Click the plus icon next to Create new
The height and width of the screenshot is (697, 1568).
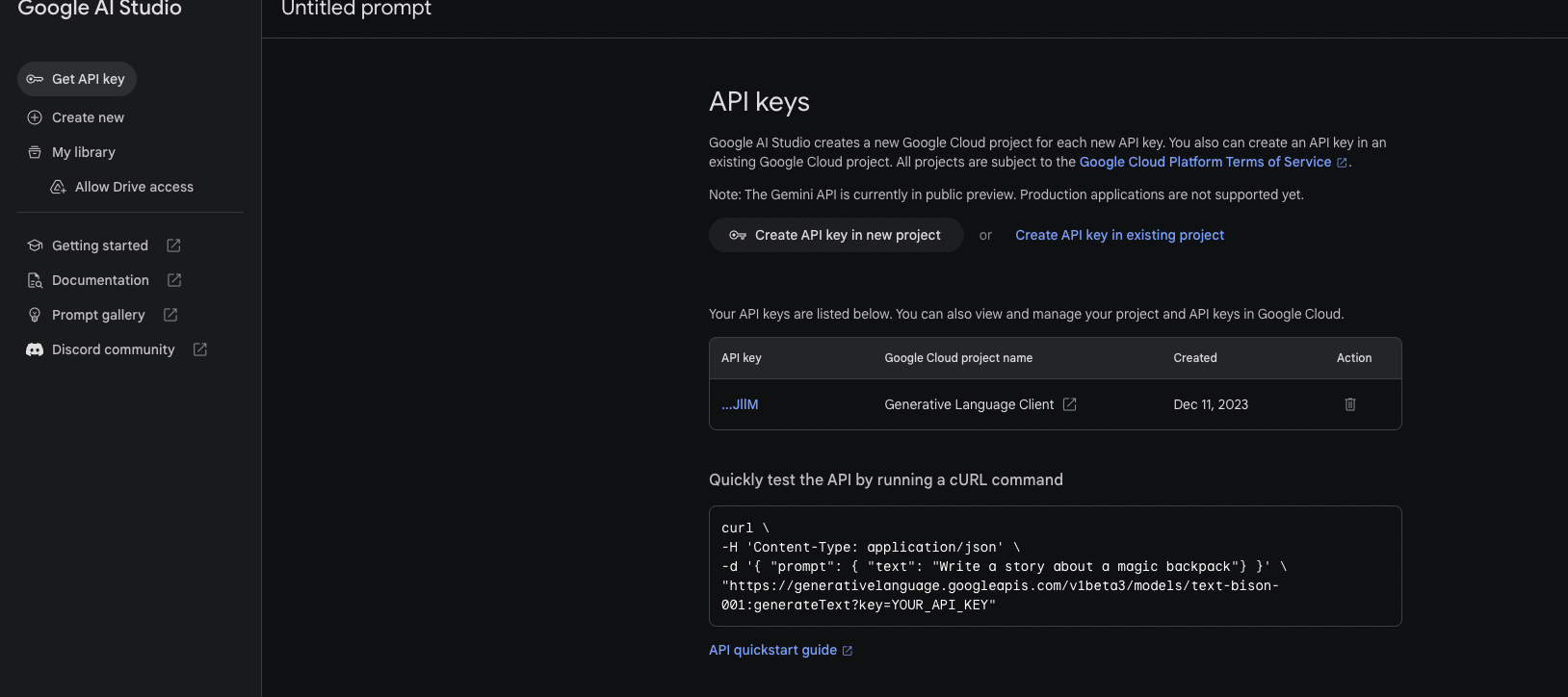pyautogui.click(x=35, y=117)
